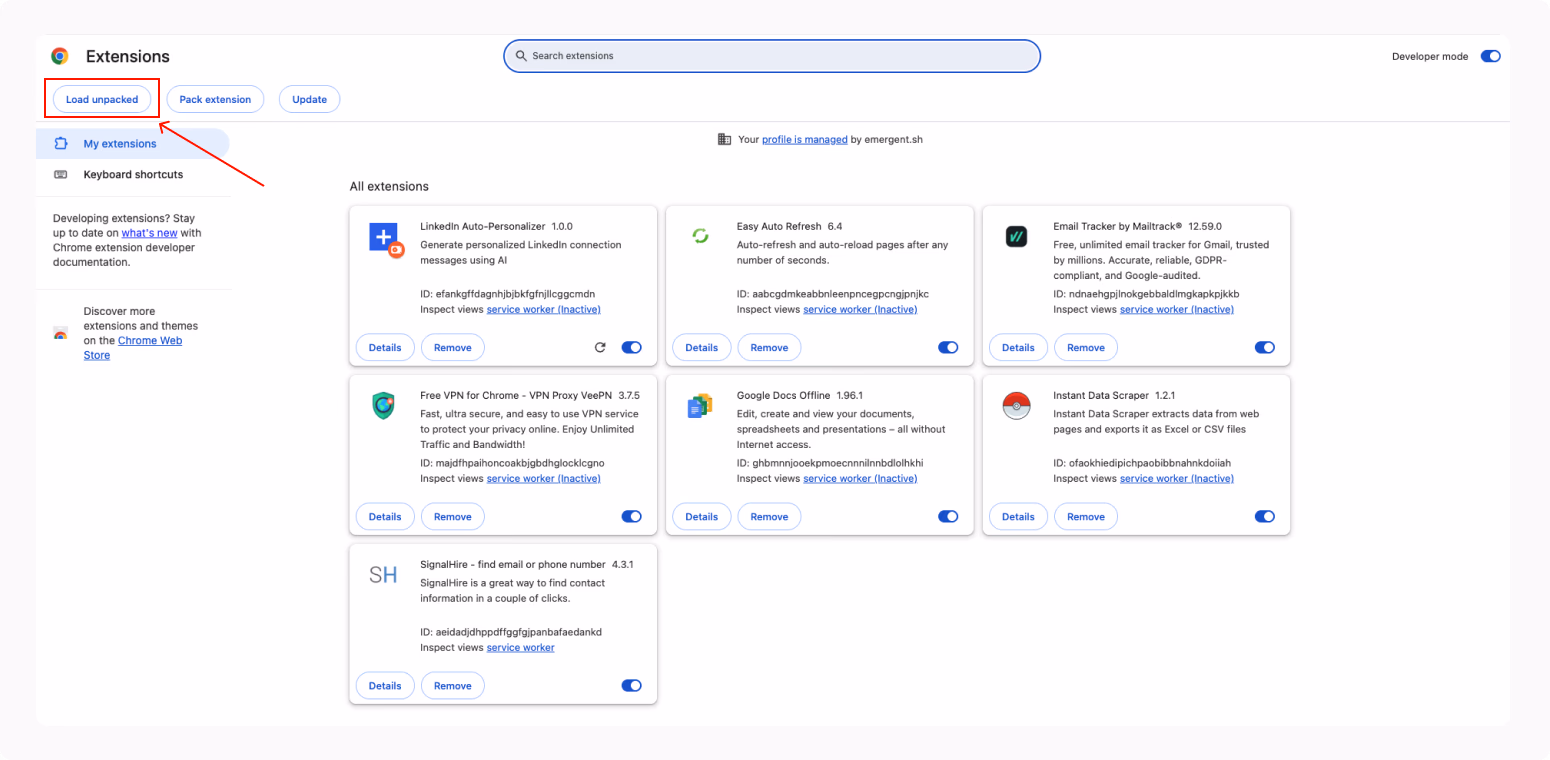Image resolution: width=1550 pixels, height=760 pixels.
Task: Disable the Easy Auto Refresh extension
Action: coord(948,347)
